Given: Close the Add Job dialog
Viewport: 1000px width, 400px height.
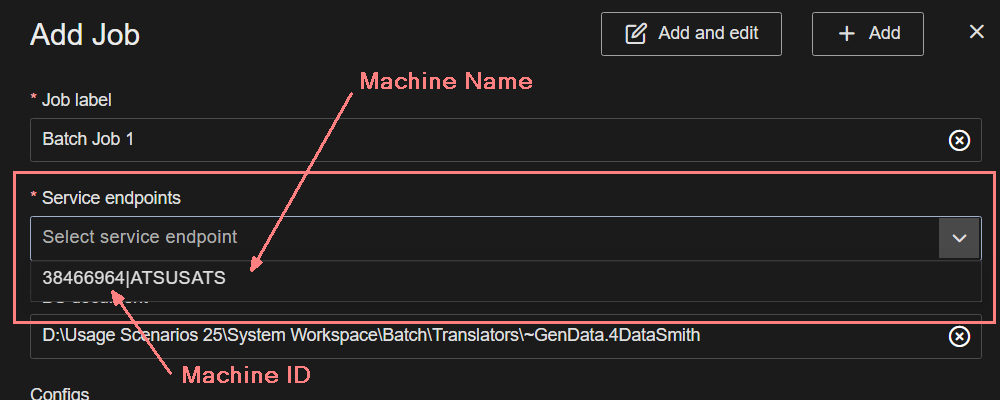Looking at the screenshot, I should [977, 32].
